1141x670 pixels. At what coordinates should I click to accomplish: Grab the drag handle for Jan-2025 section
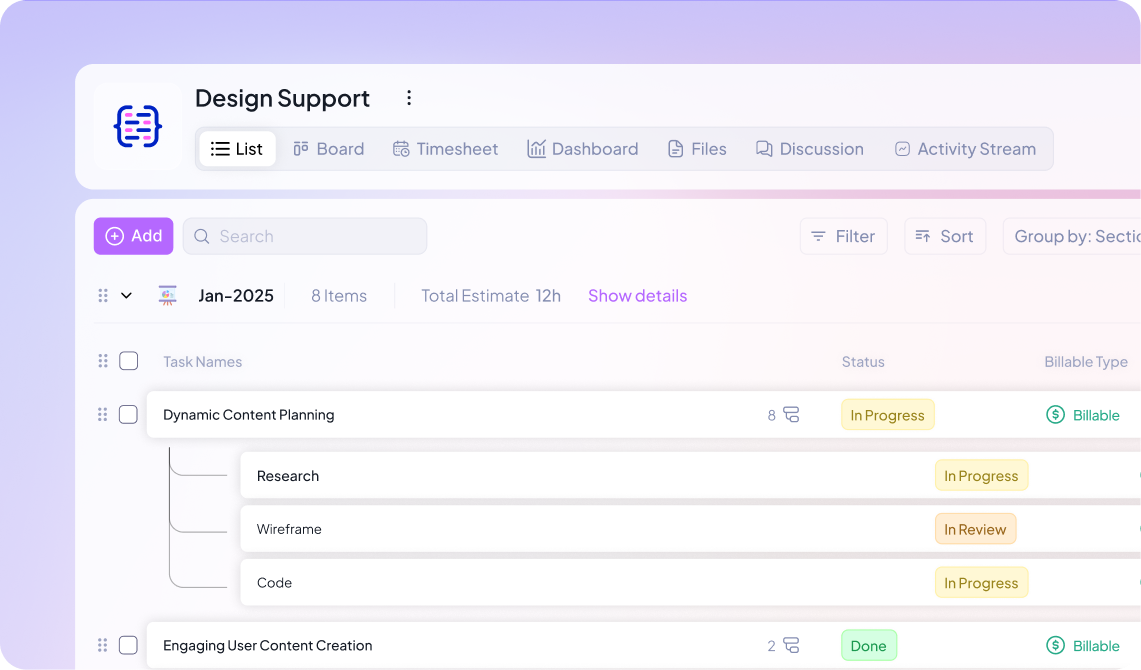coord(103,295)
